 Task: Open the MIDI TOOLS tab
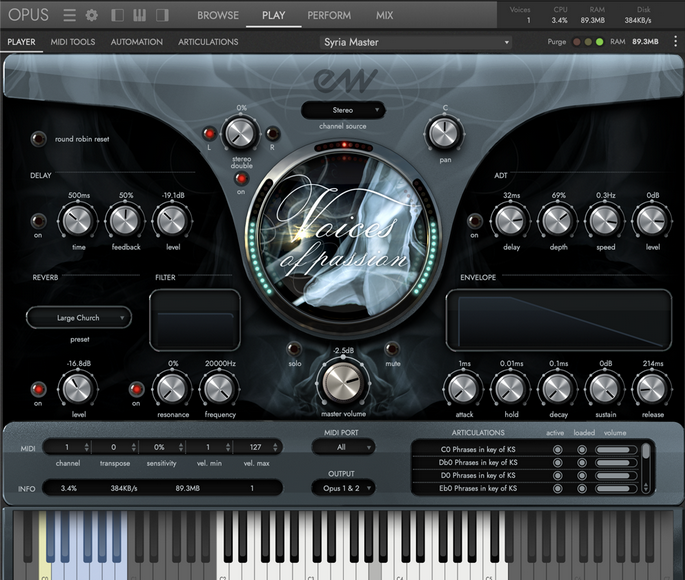[x=73, y=42]
